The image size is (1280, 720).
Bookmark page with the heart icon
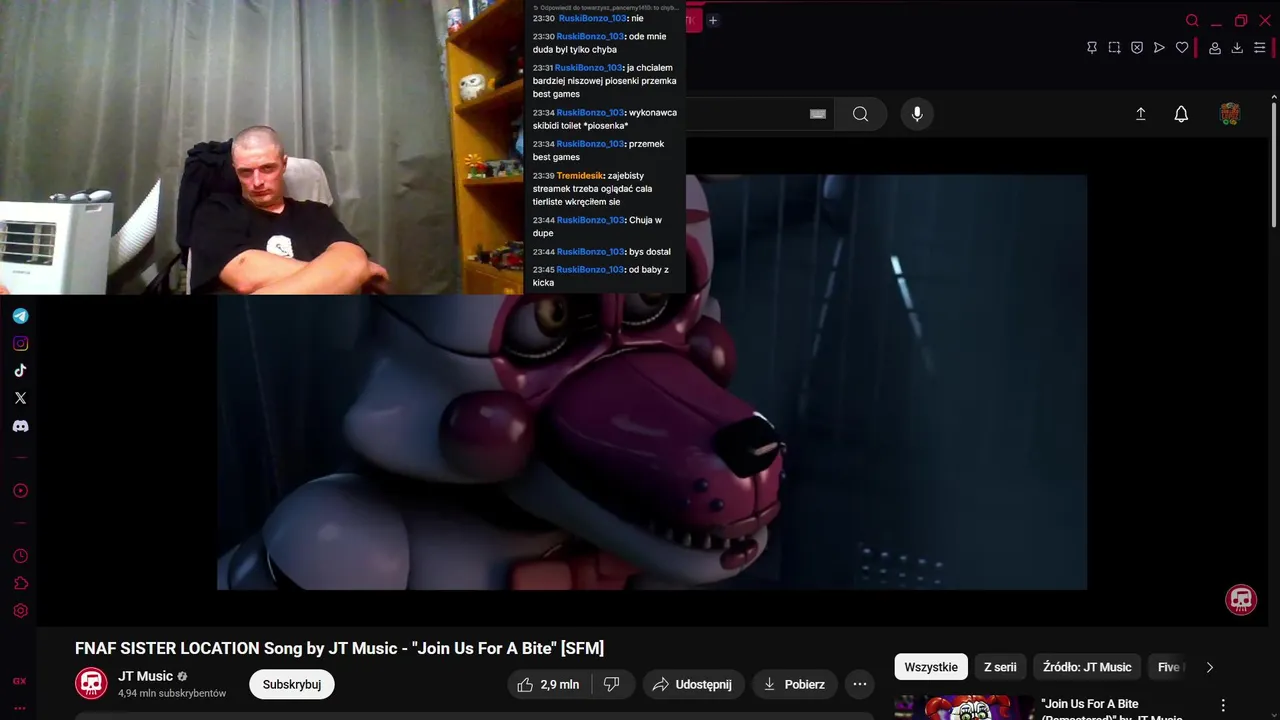point(1182,47)
